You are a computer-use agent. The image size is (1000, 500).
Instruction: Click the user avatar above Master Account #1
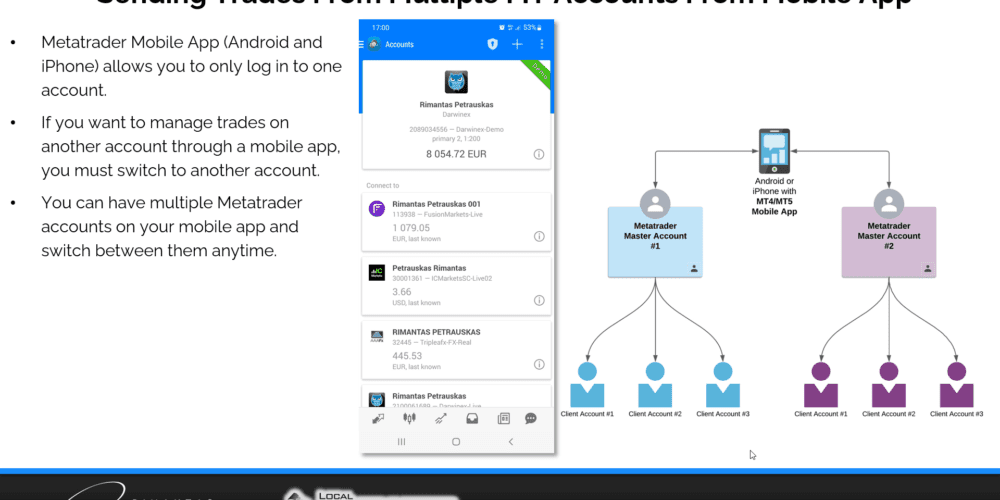click(655, 204)
